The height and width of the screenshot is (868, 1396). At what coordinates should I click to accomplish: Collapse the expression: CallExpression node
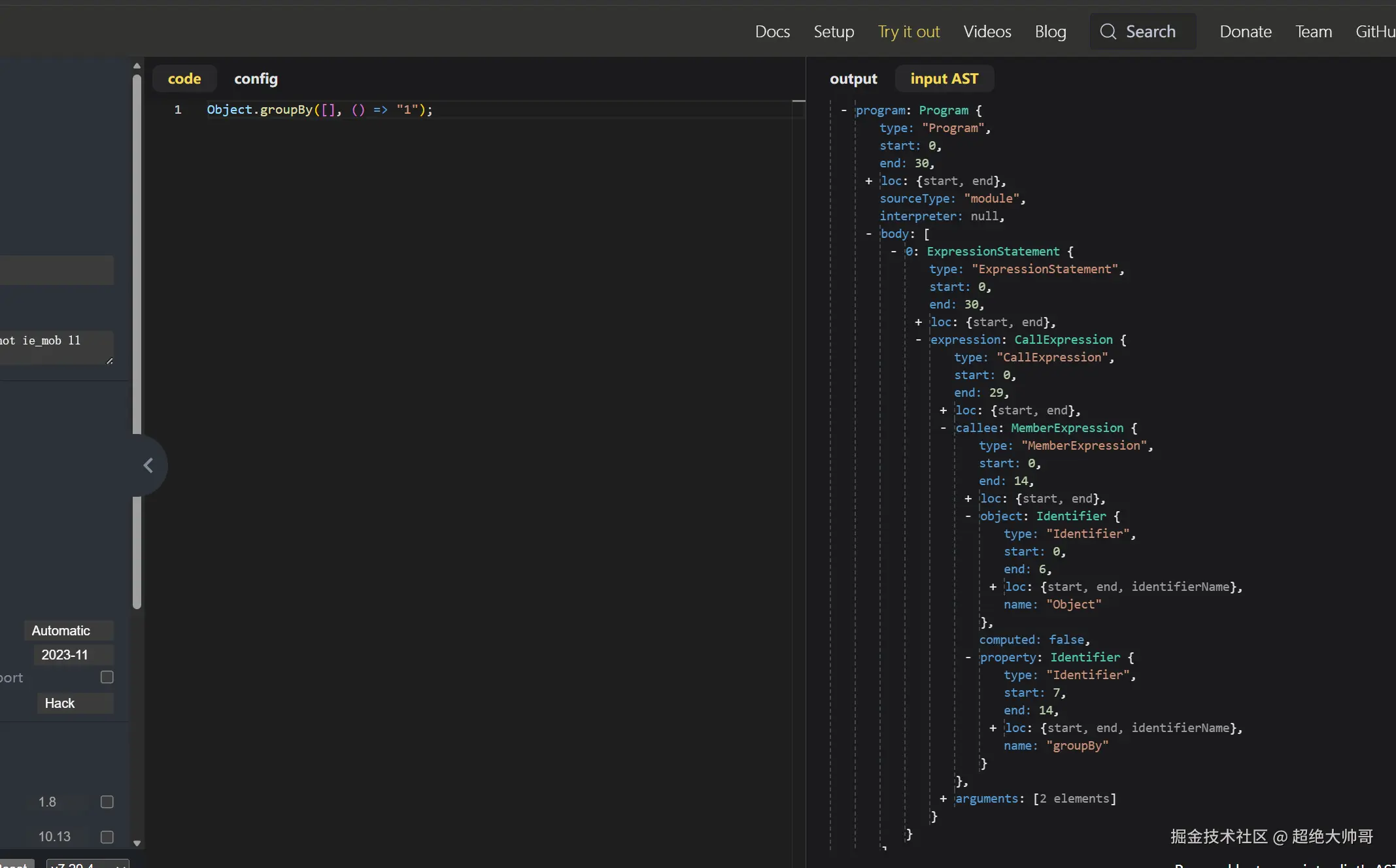point(918,340)
